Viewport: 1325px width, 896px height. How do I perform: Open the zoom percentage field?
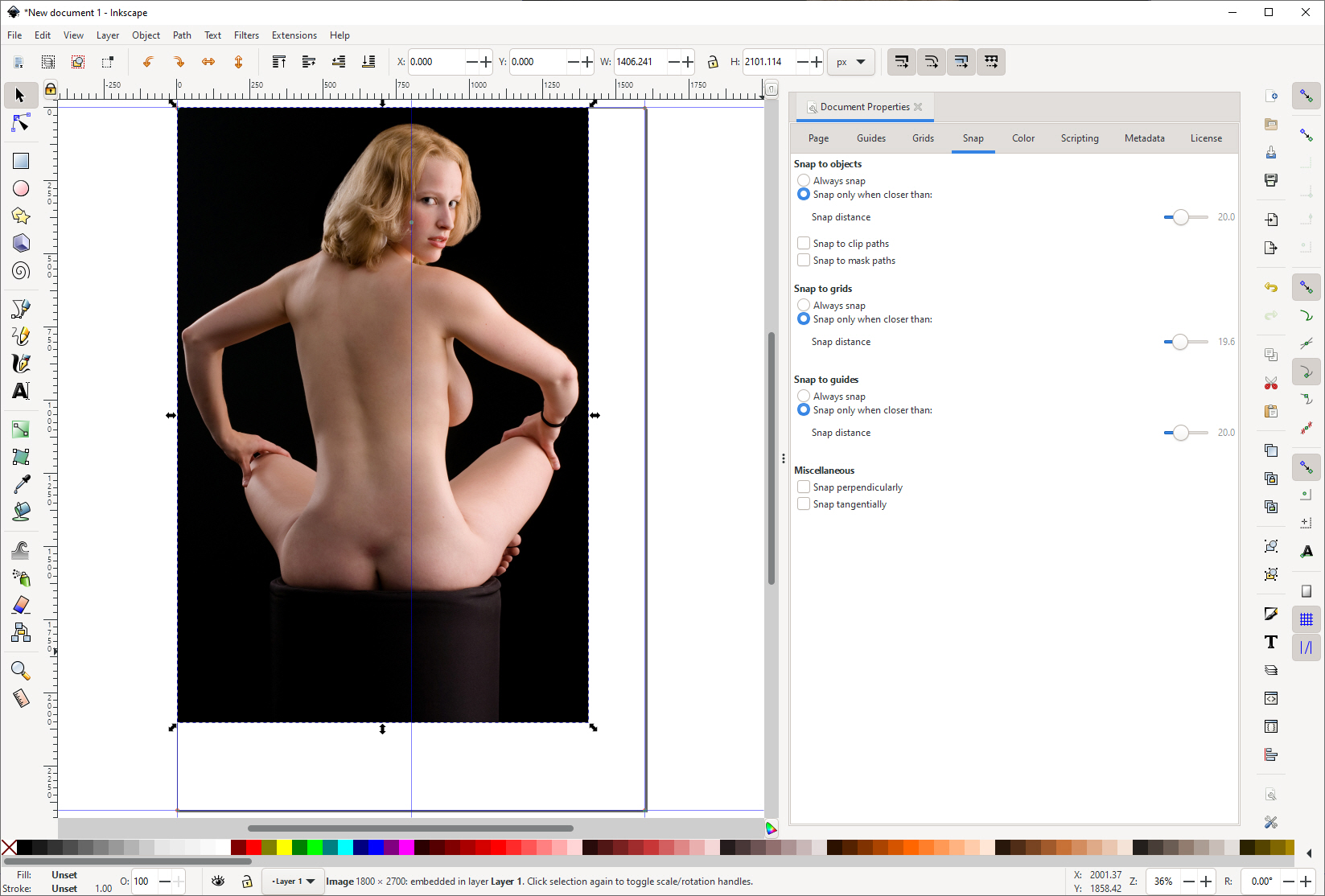click(x=1162, y=882)
